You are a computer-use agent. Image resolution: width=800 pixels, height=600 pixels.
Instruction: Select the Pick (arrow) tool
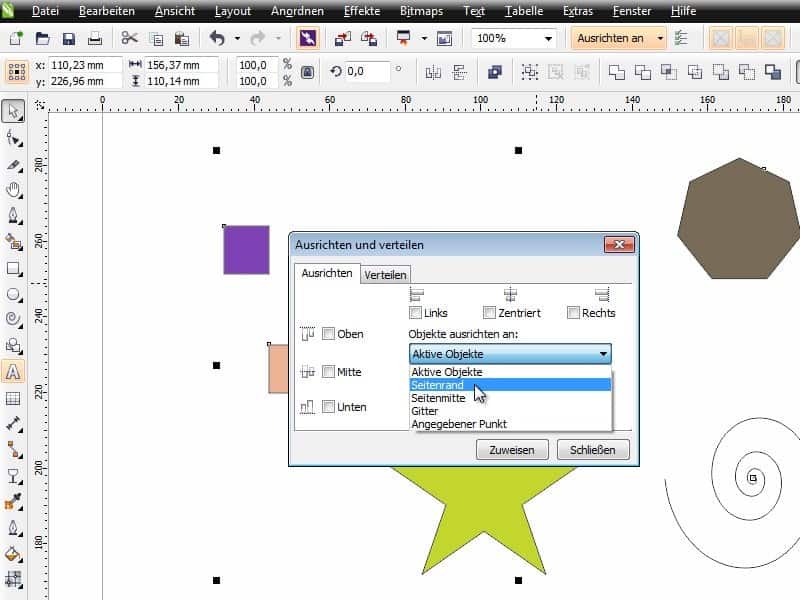coord(13,111)
